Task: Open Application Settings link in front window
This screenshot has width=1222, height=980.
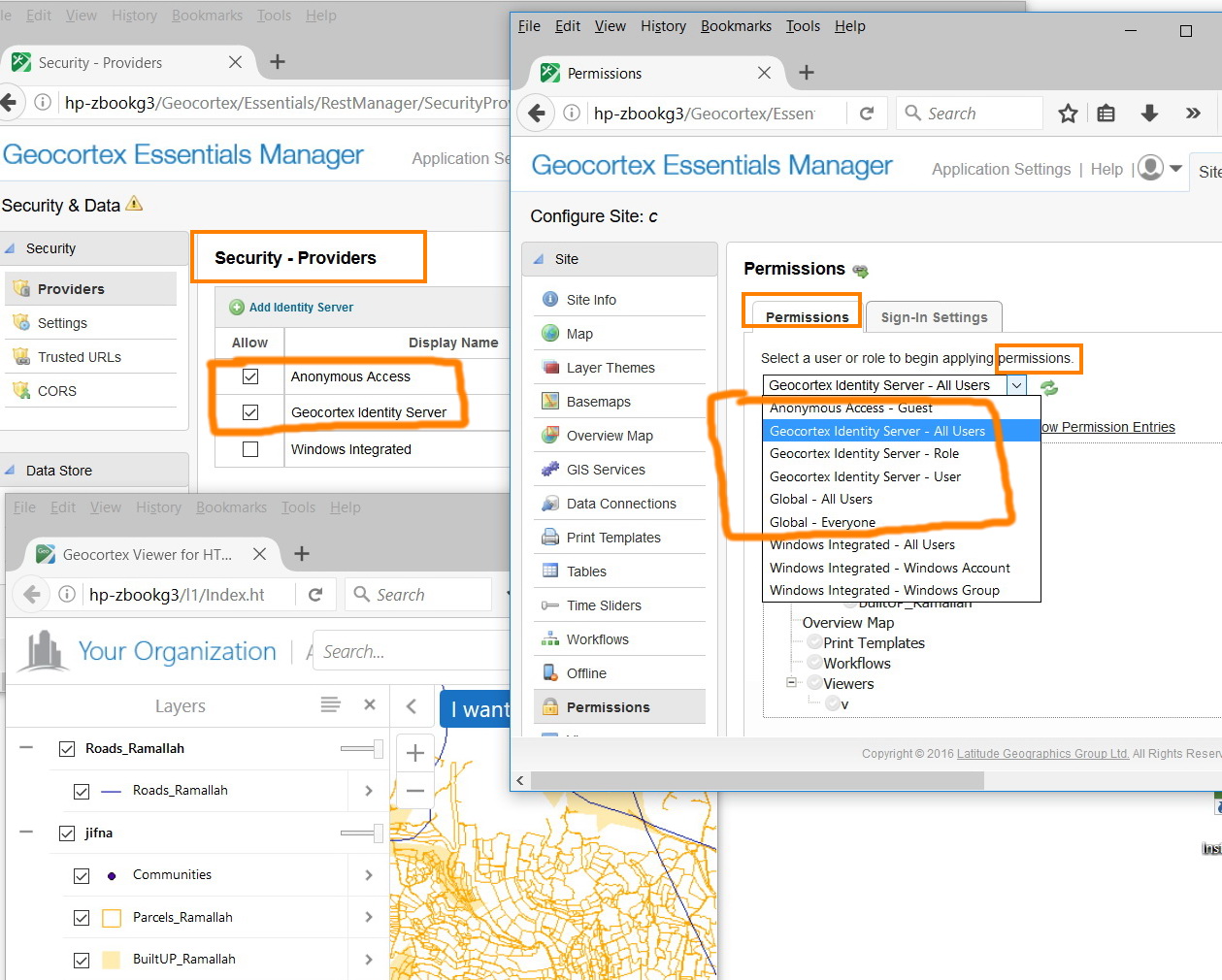Action: tap(1001, 169)
